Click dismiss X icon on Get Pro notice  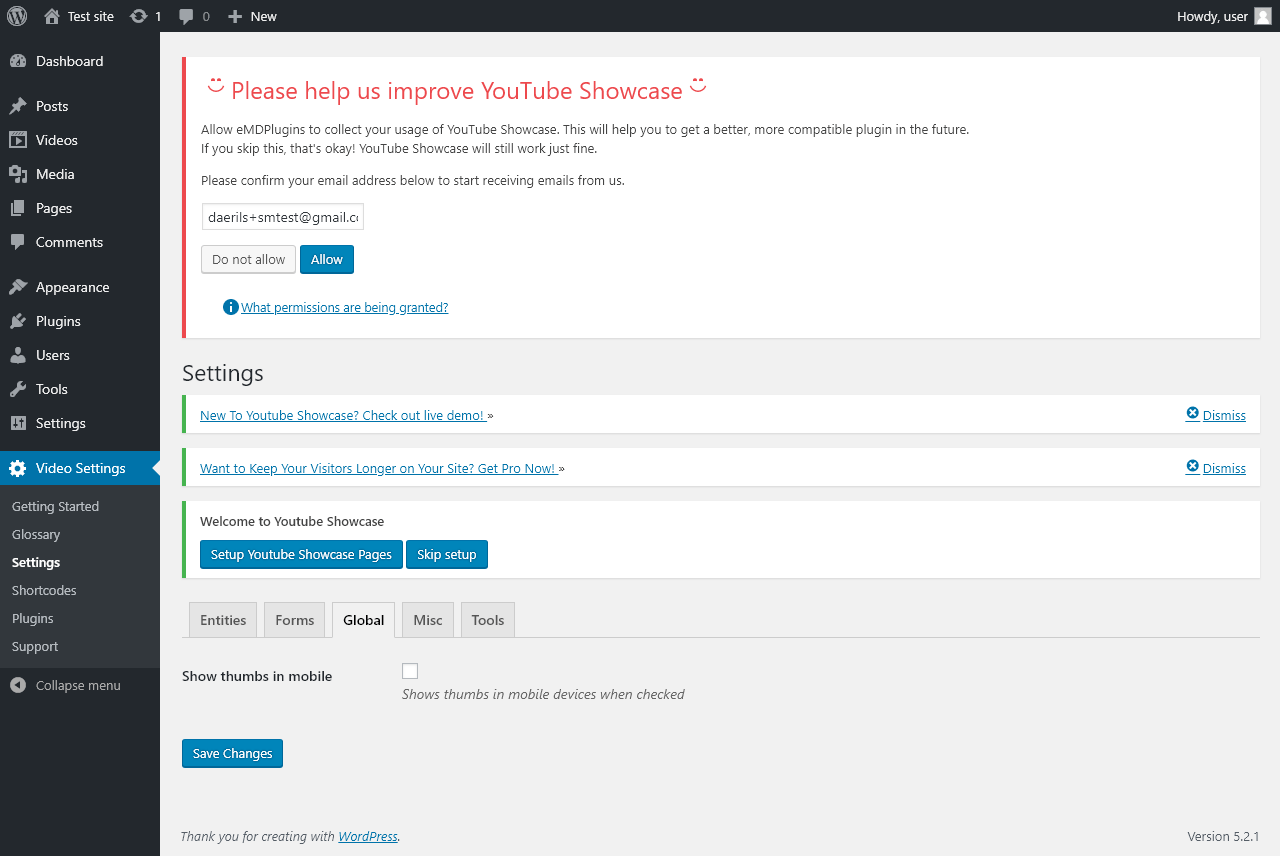[1192, 467]
